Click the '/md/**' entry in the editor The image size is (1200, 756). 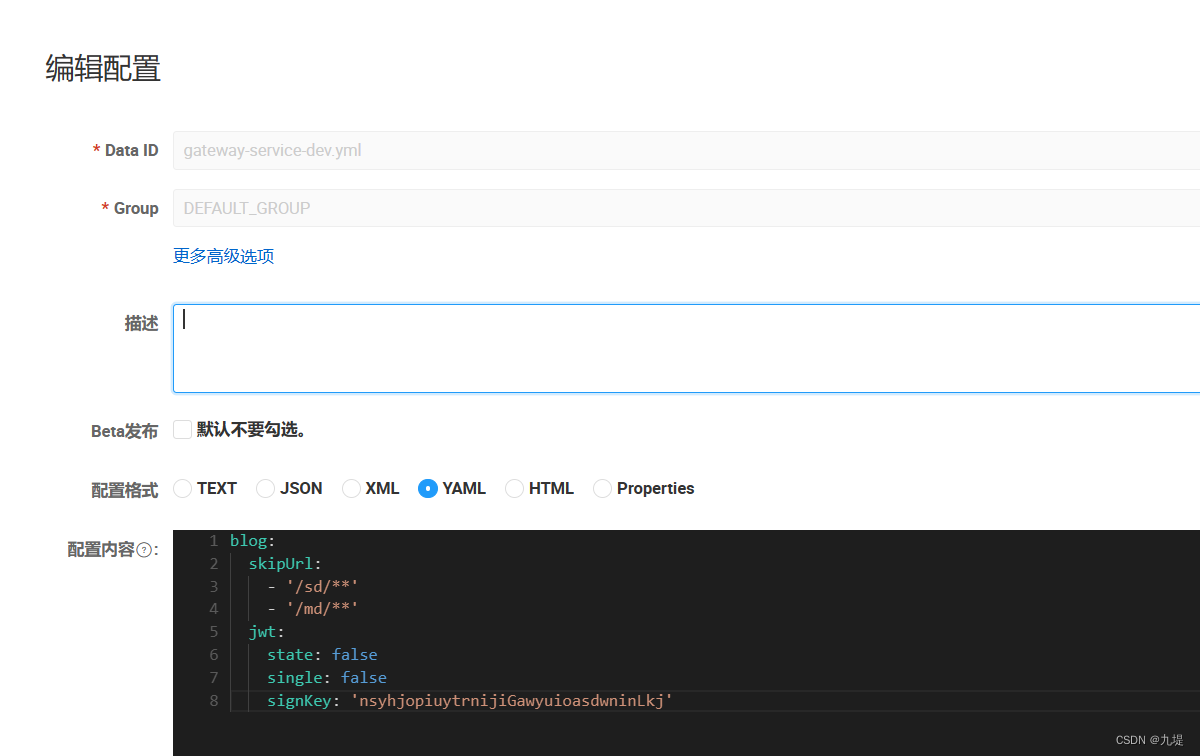(x=321, y=609)
